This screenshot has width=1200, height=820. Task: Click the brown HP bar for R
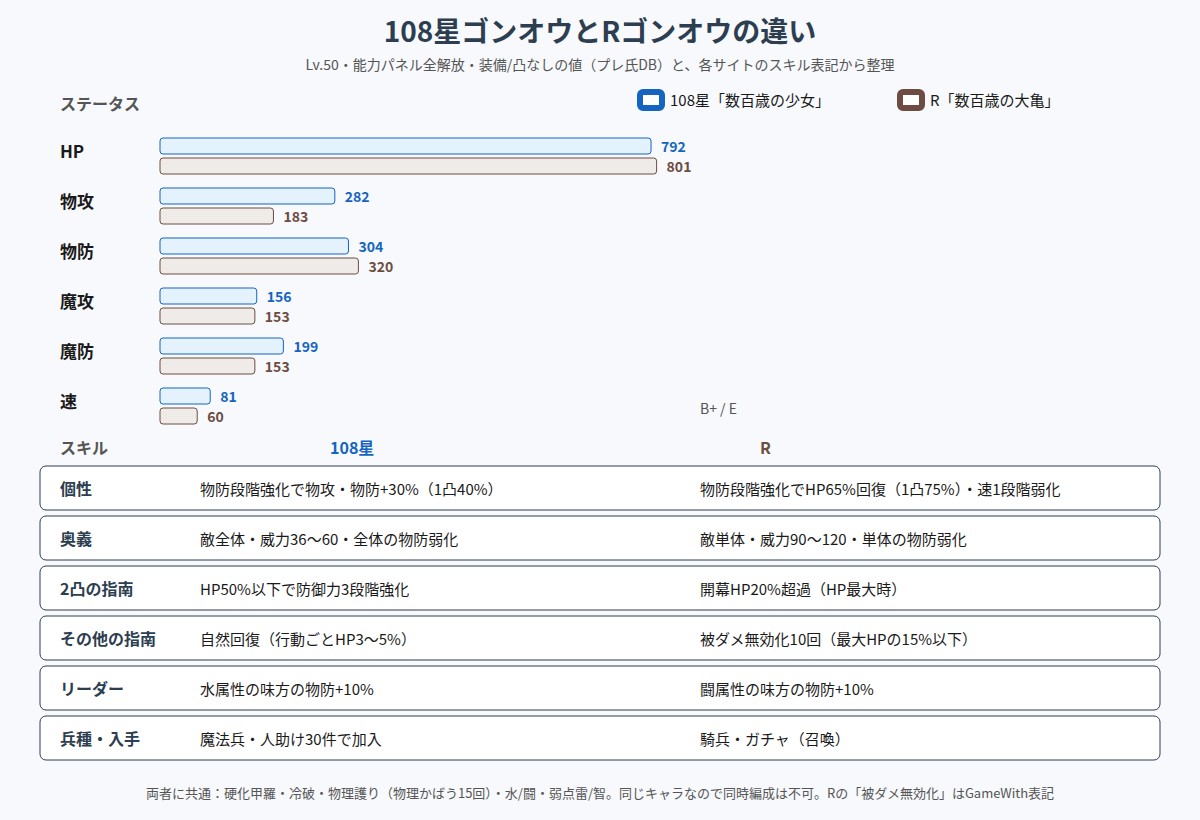tap(408, 166)
